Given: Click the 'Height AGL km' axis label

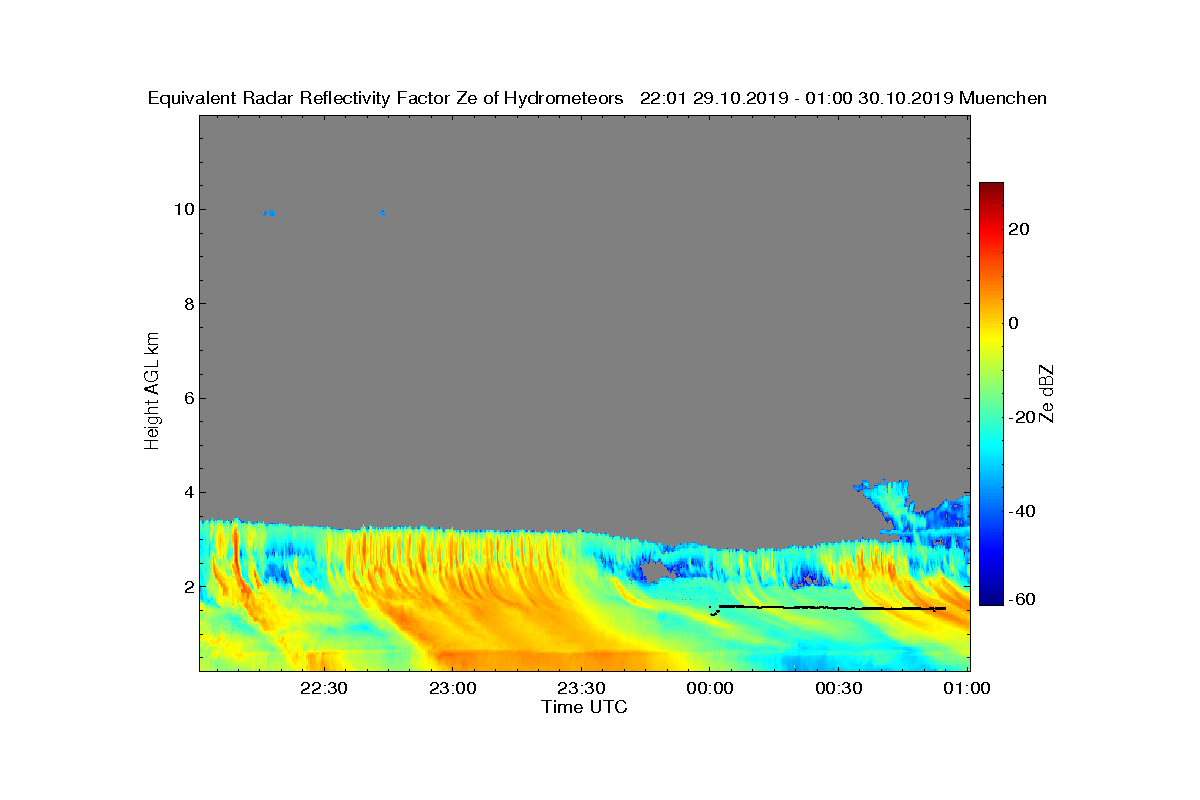Looking at the screenshot, I should [152, 393].
